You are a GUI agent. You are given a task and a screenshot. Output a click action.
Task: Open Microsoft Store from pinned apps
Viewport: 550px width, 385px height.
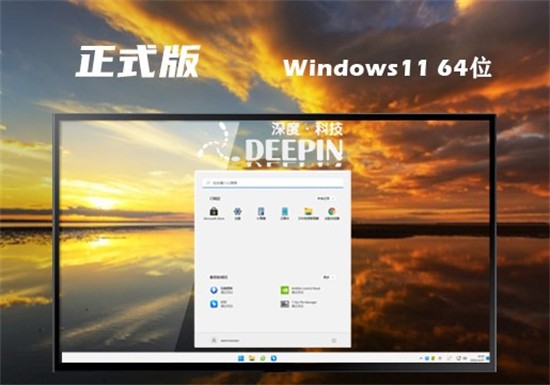tap(214, 213)
